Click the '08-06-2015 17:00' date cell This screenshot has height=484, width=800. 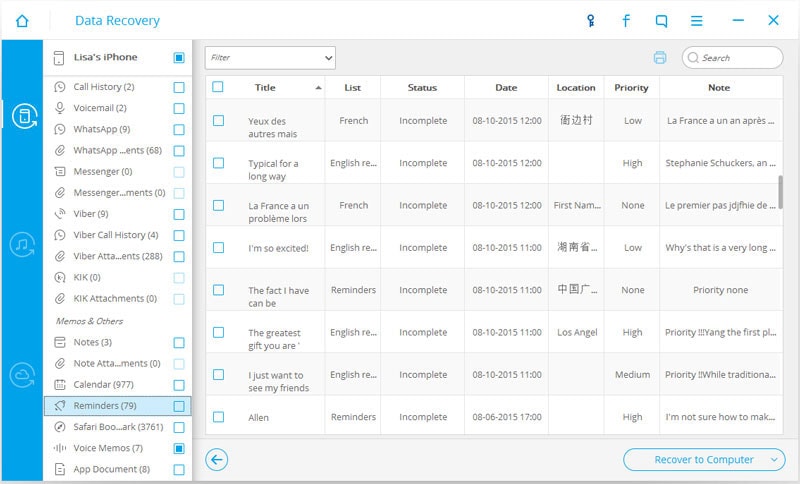507,417
